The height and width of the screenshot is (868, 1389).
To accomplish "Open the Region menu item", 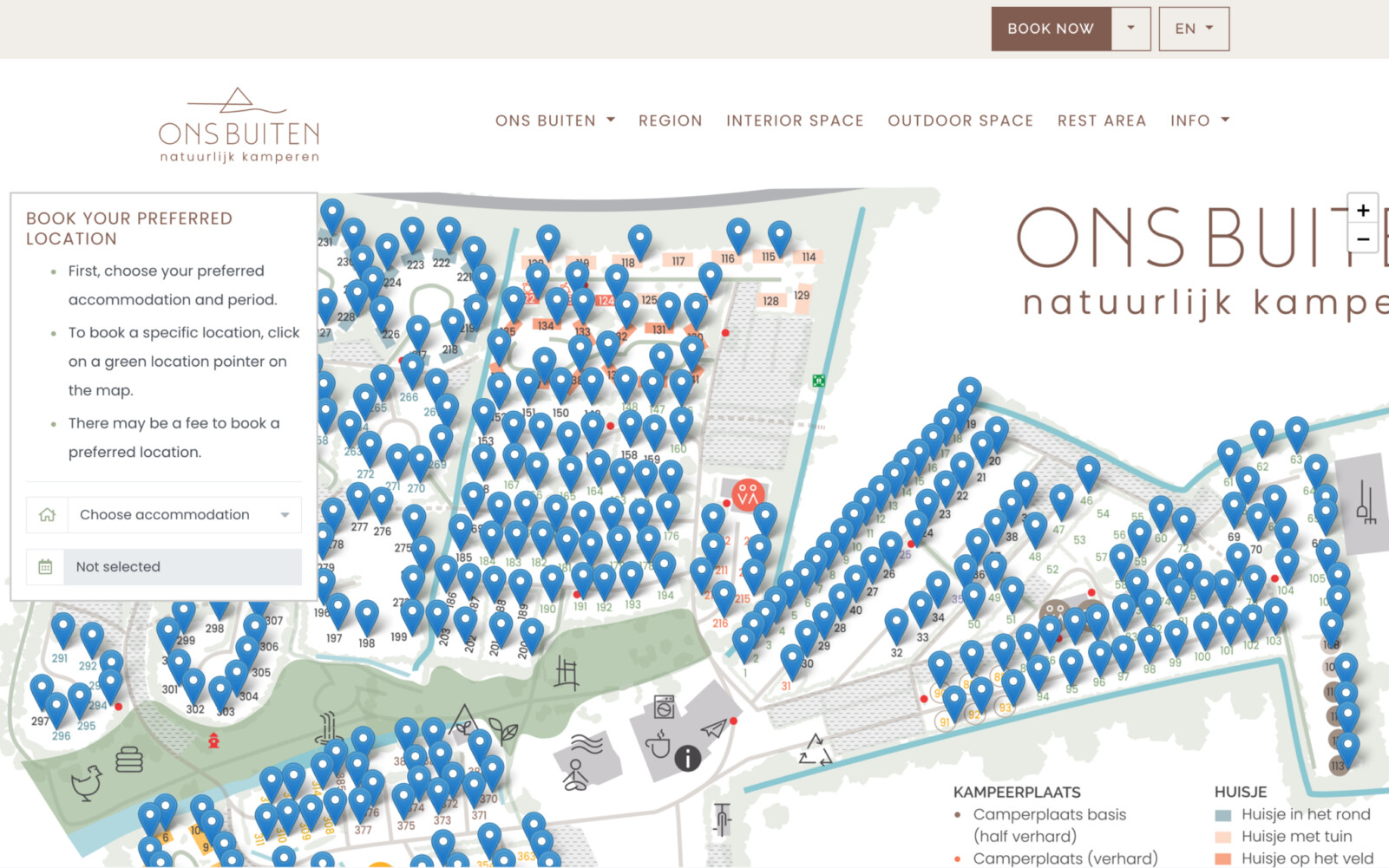I will point(670,121).
